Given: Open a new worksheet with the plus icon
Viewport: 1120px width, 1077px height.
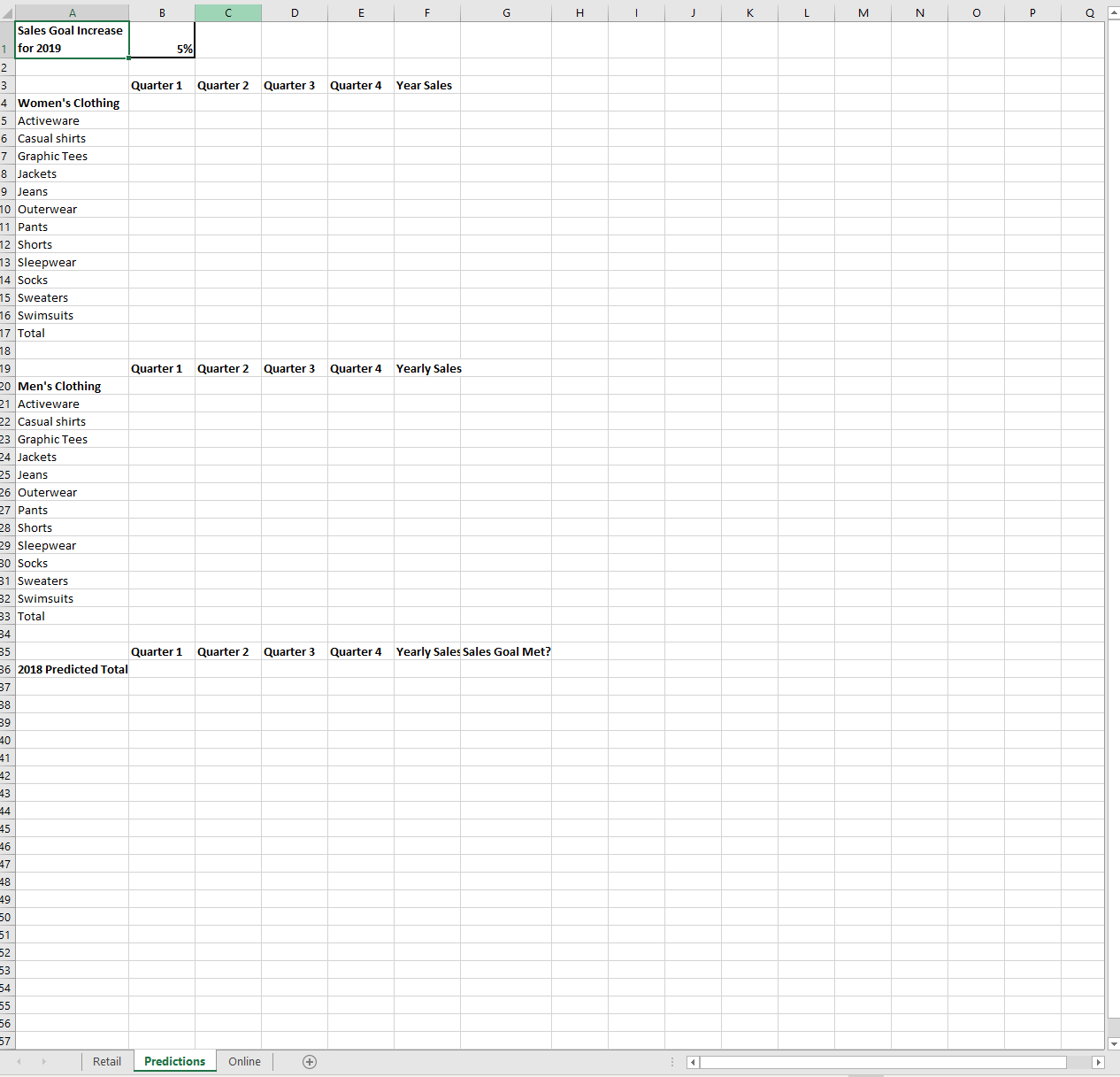Looking at the screenshot, I should click(310, 1061).
